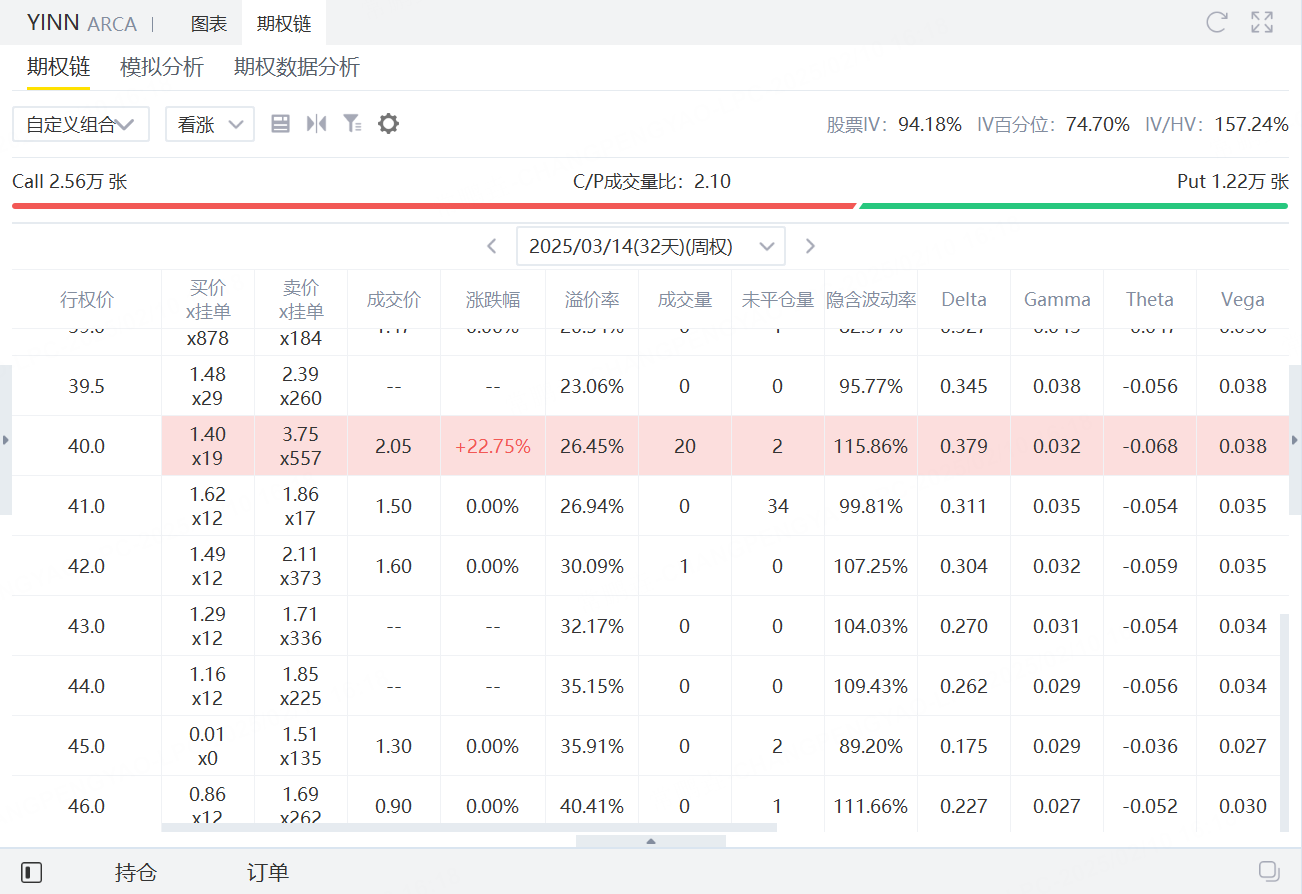The image size is (1302, 894).
Task: Select the 40.0 strike price row
Action: click(x=651, y=446)
